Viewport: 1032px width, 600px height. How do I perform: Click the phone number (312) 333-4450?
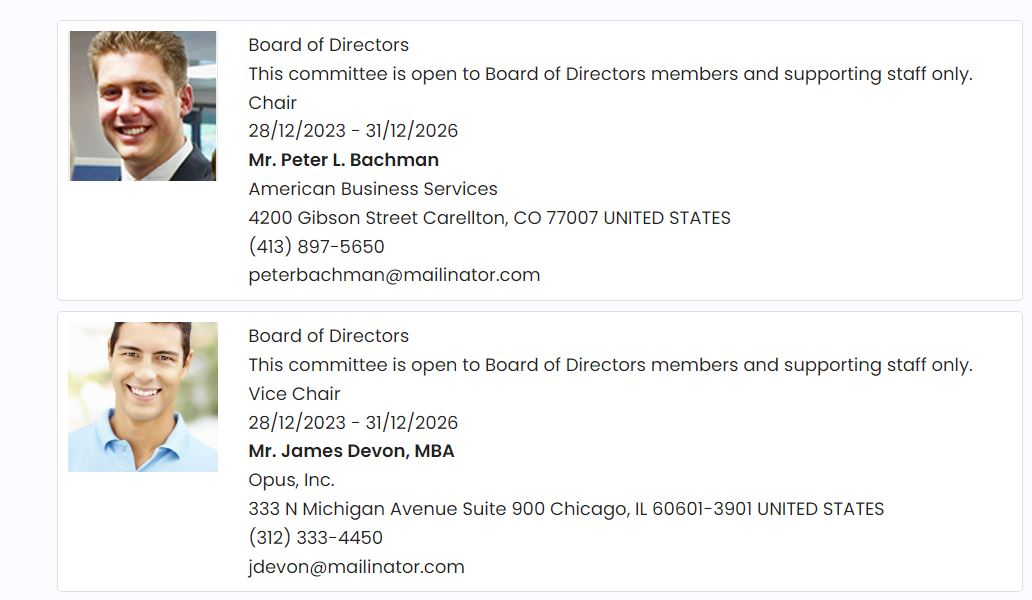pyautogui.click(x=315, y=538)
